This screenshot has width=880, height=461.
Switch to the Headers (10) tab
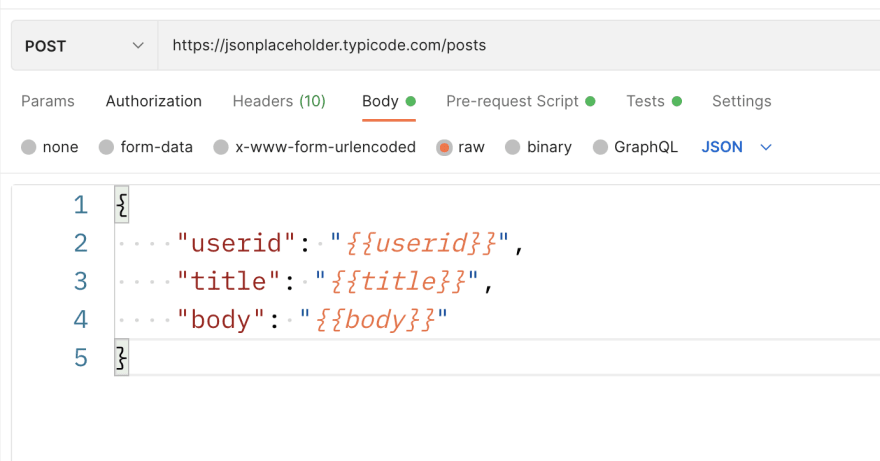coord(279,101)
